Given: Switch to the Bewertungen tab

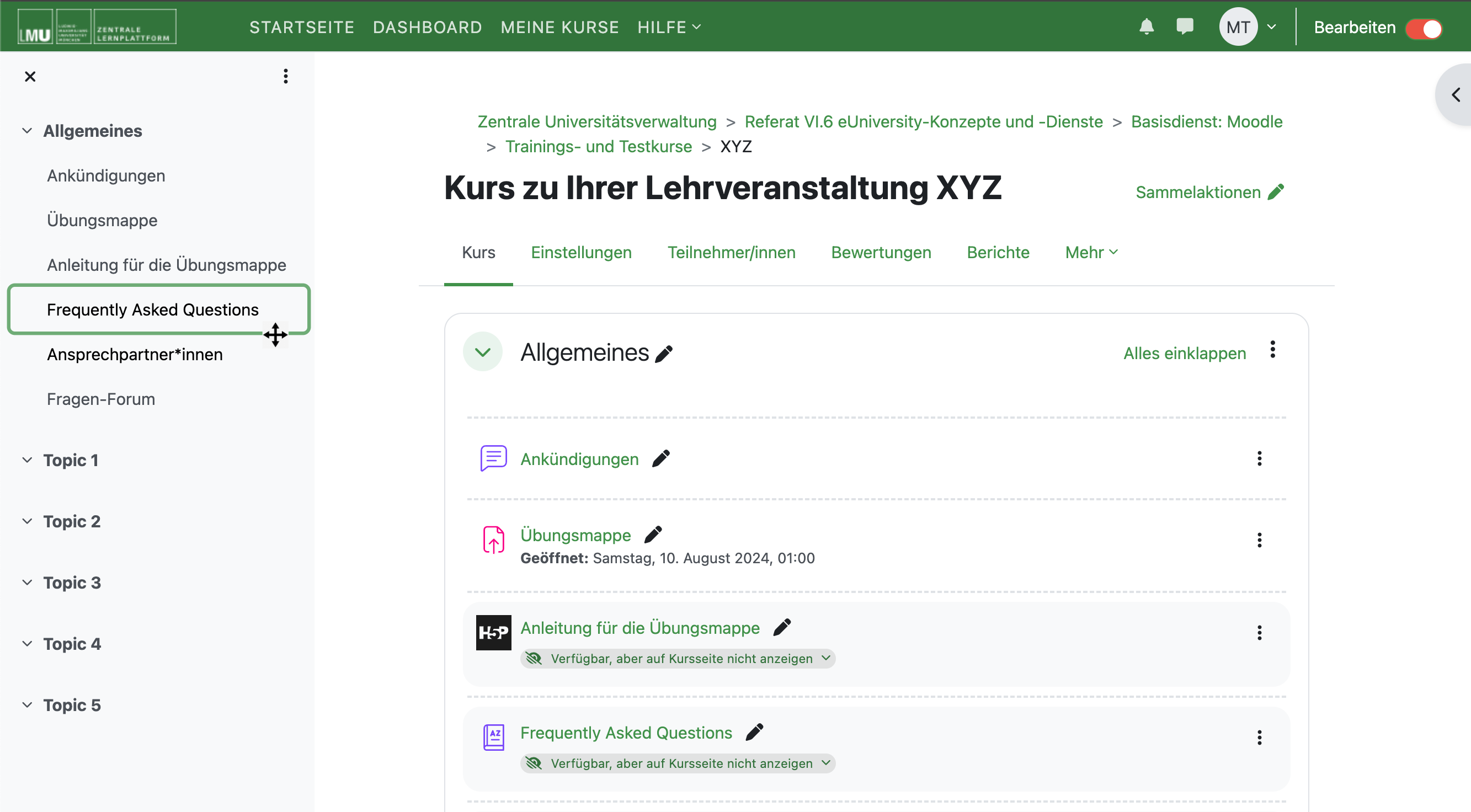Looking at the screenshot, I should click(x=881, y=253).
